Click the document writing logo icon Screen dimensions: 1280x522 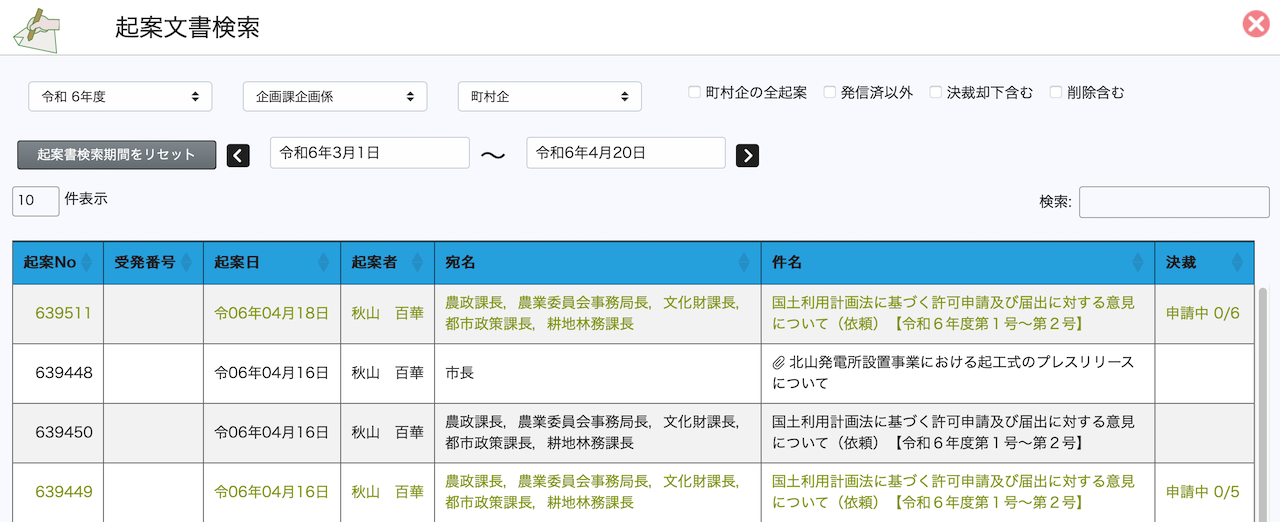[36, 28]
